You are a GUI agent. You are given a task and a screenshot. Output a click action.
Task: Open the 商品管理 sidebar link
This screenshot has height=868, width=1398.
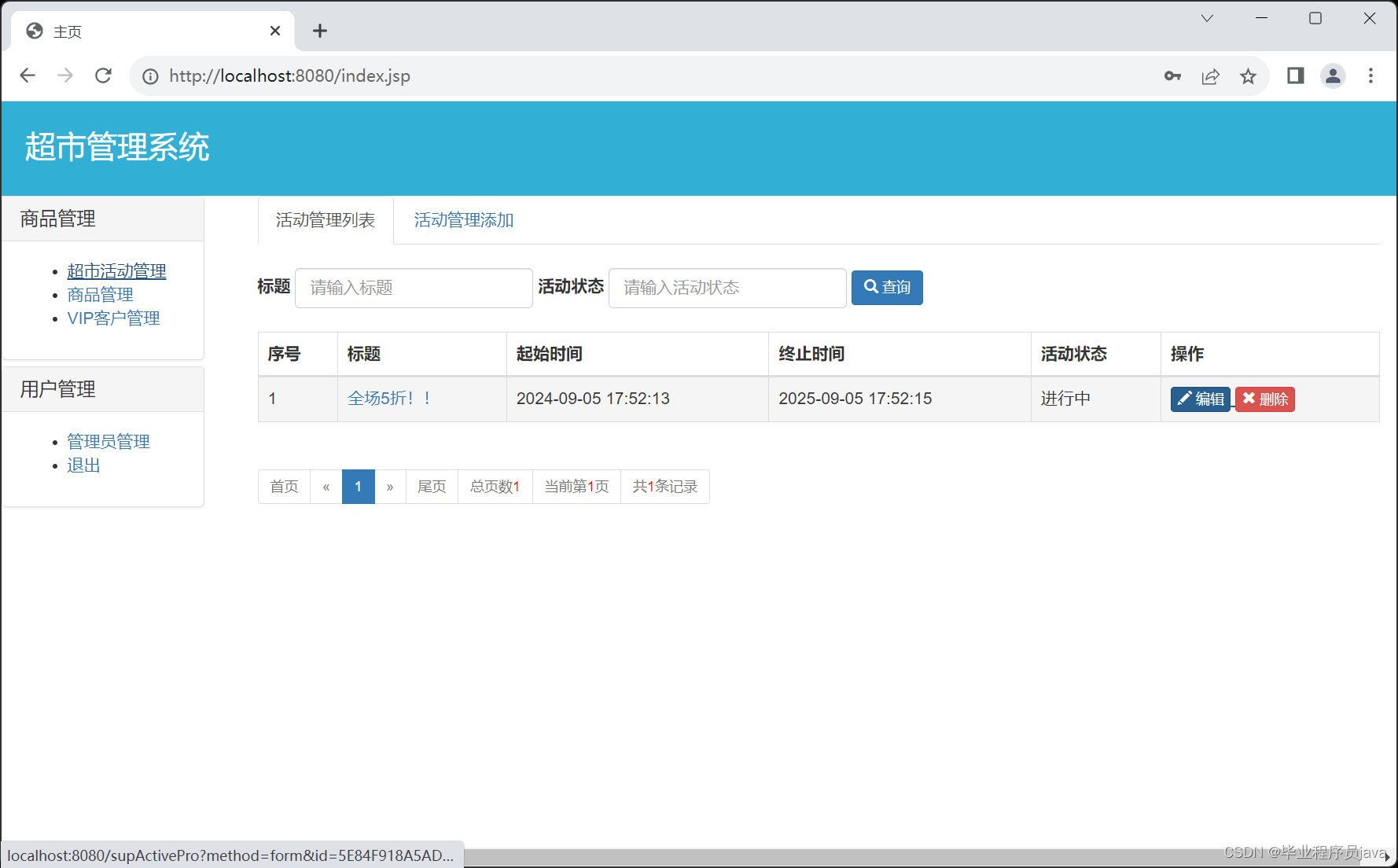pyautogui.click(x=100, y=295)
